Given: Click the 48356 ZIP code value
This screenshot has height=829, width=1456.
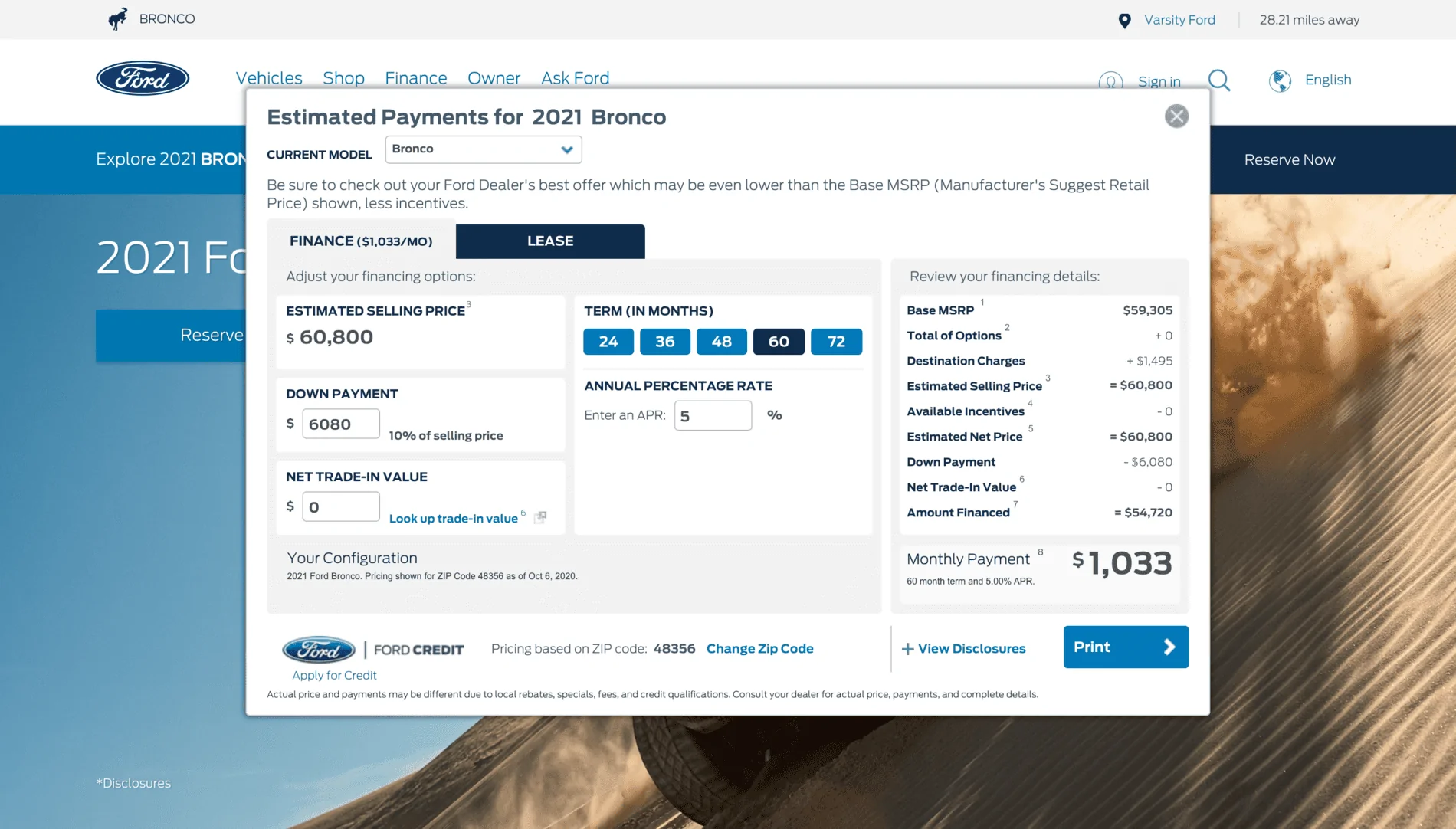Looking at the screenshot, I should [x=674, y=649].
